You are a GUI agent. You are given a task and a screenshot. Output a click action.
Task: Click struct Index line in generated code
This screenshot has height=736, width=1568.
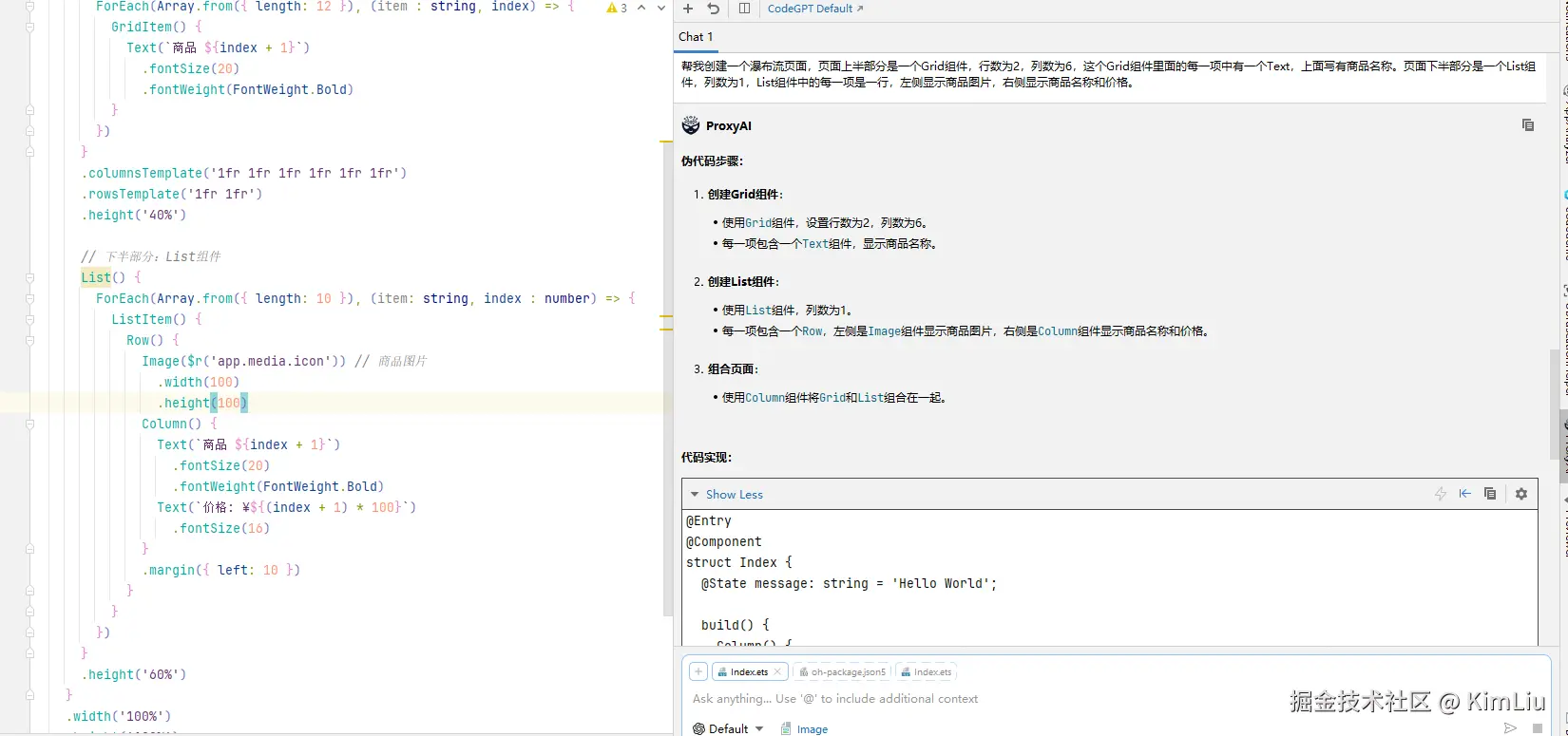click(738, 562)
